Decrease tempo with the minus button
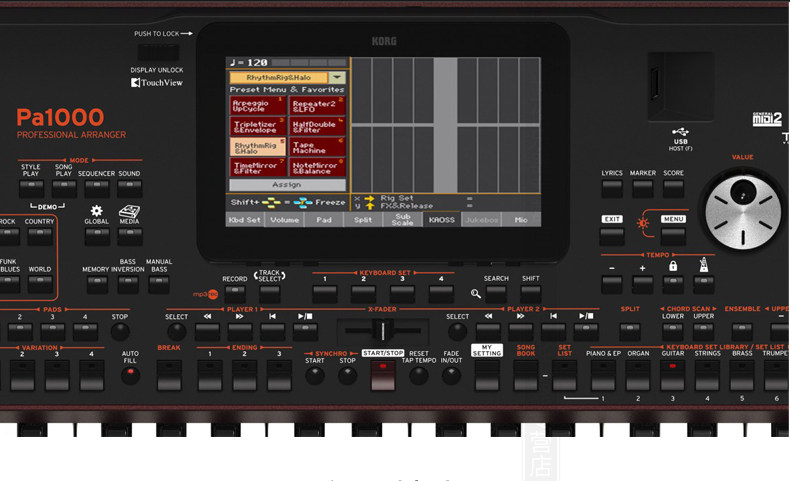Screen dimensions: 790x481 point(612,285)
